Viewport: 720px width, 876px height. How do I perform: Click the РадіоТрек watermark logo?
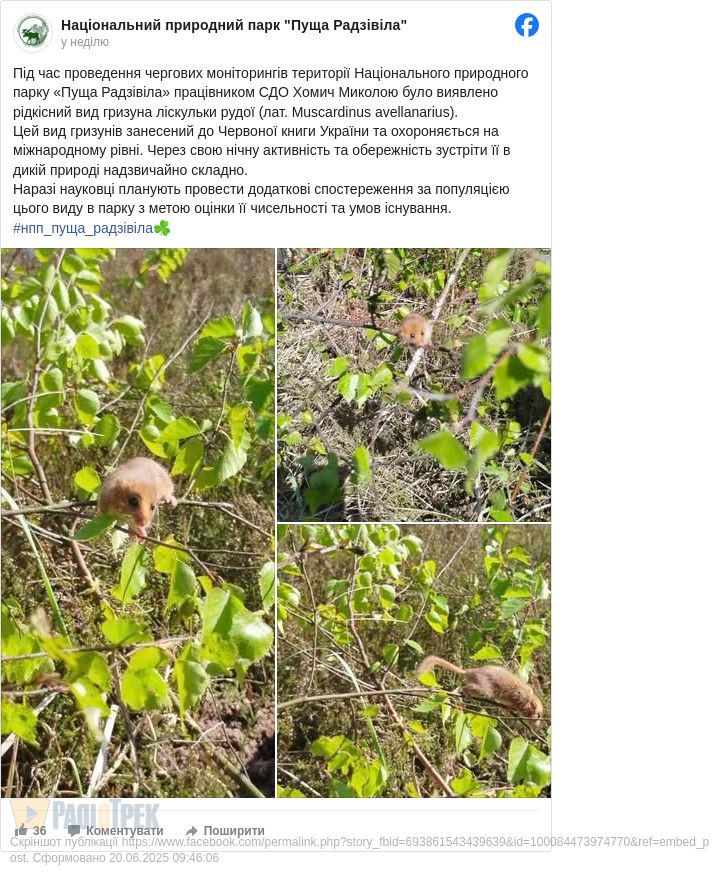(86, 815)
